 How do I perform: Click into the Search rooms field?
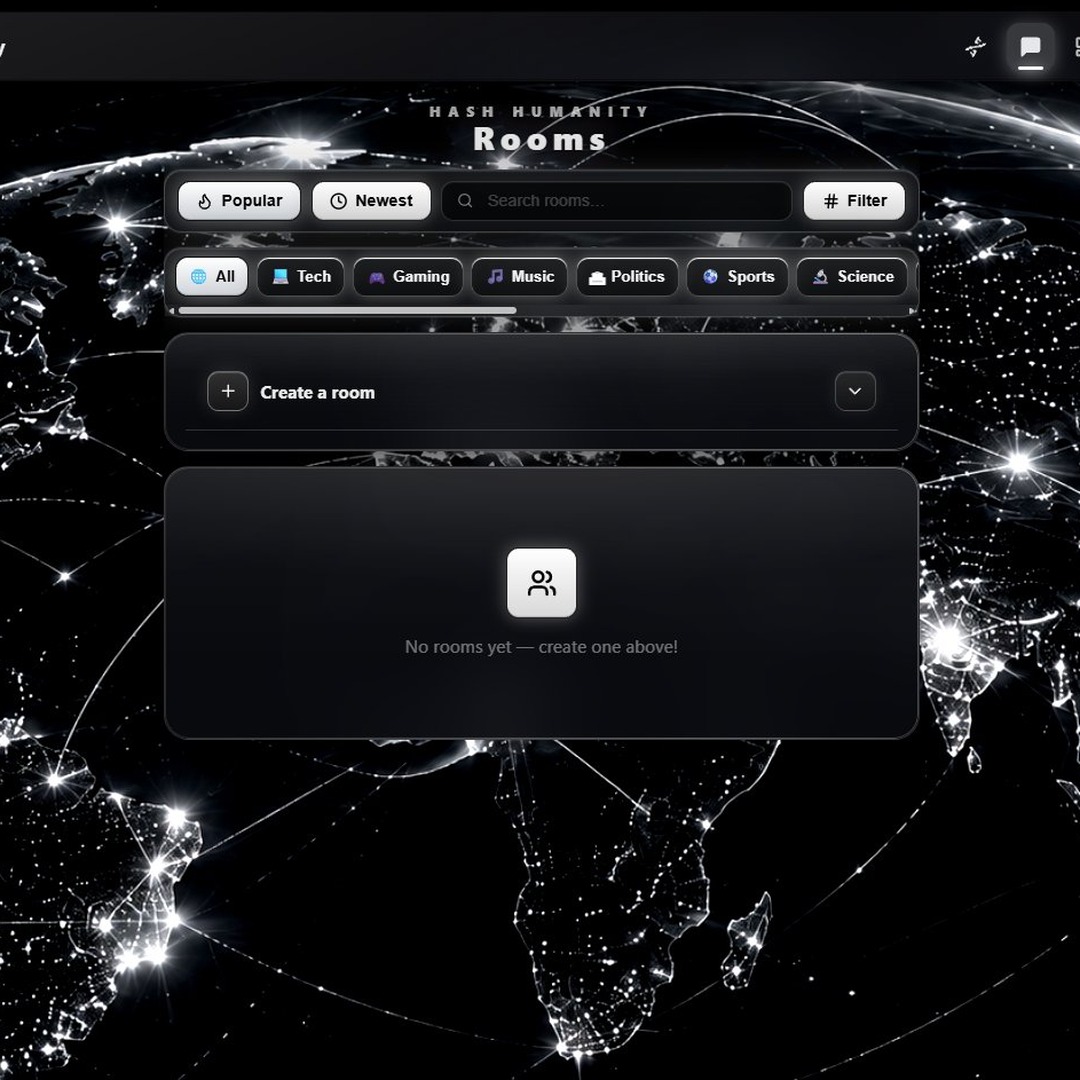pos(616,200)
